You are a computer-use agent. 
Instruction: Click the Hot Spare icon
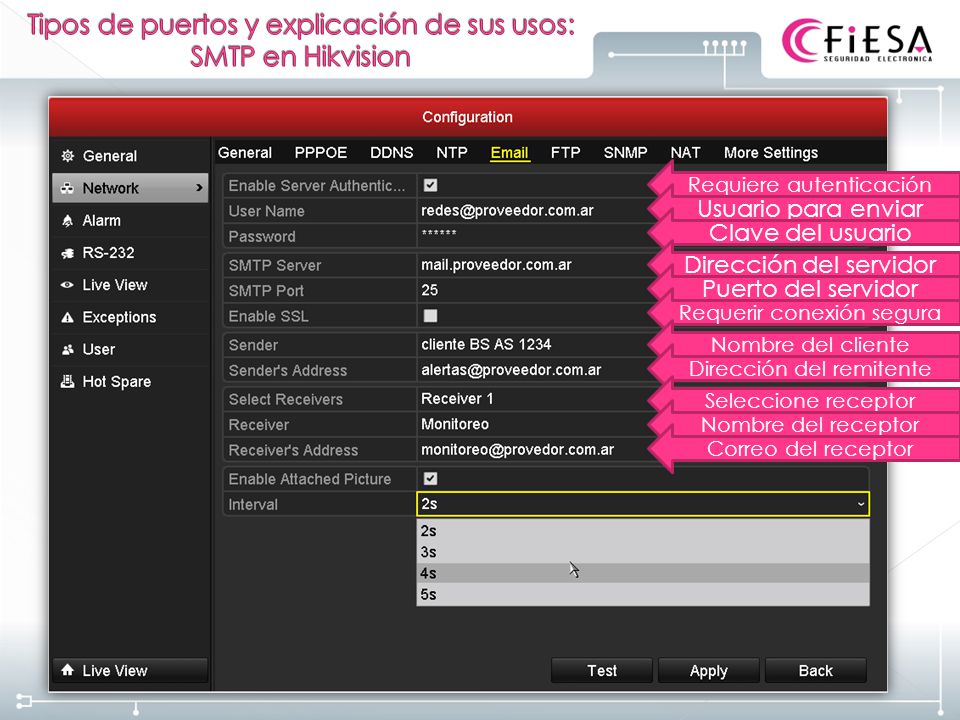(67, 381)
